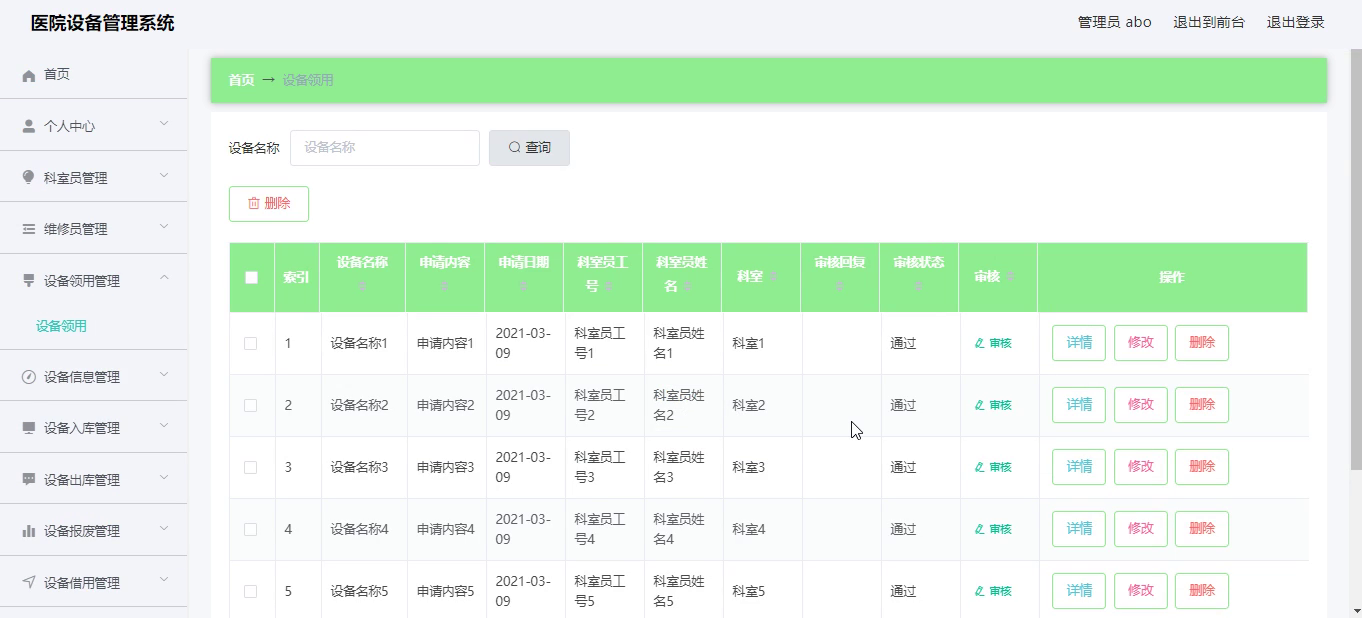
Task: Click the icon next to 设备领用管理
Action: [x=29, y=280]
